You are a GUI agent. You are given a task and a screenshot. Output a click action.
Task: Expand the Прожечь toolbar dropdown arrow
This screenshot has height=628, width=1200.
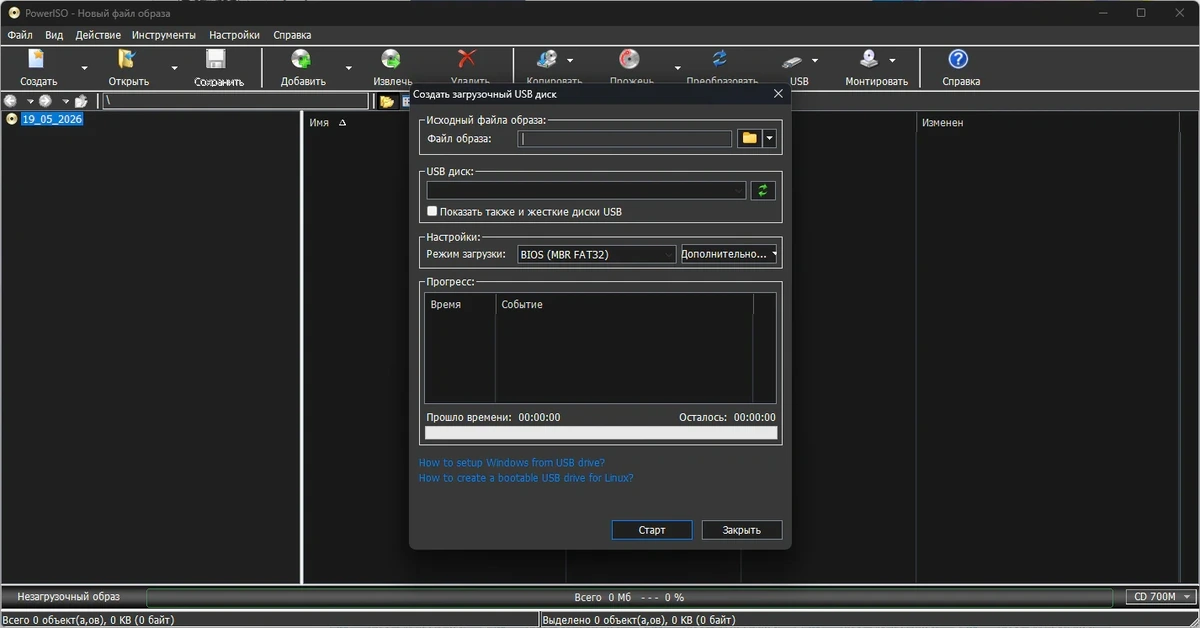[677, 68]
